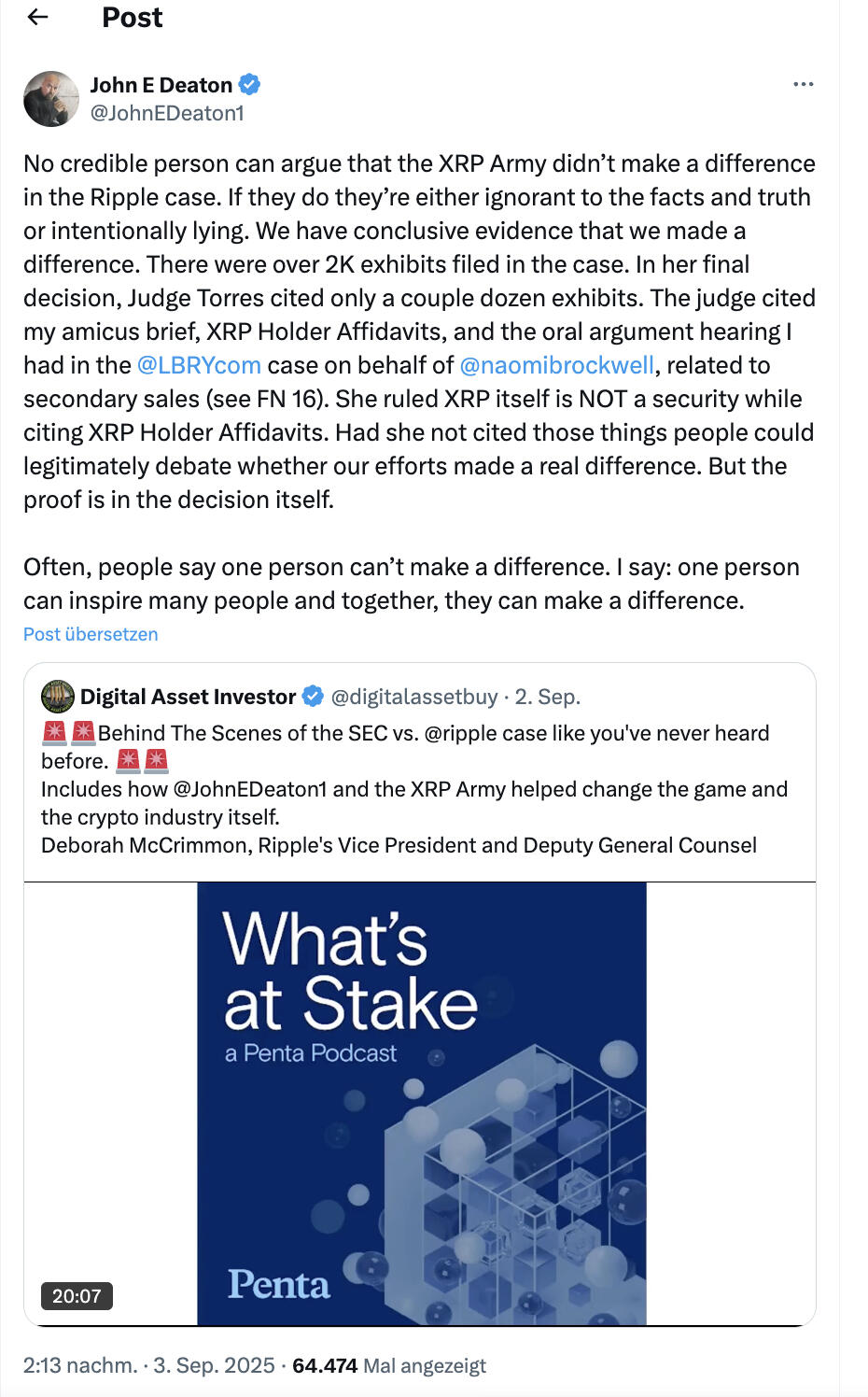Open the John E Deaton display name

point(161,85)
